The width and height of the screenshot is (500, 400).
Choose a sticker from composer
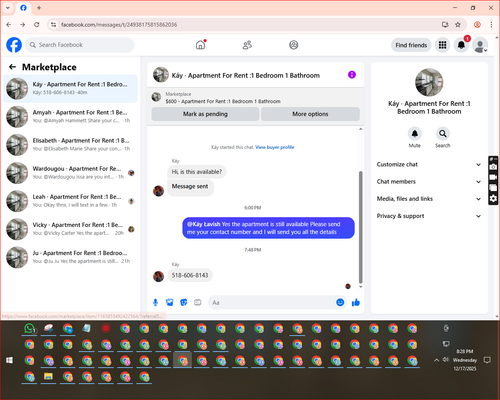point(184,302)
